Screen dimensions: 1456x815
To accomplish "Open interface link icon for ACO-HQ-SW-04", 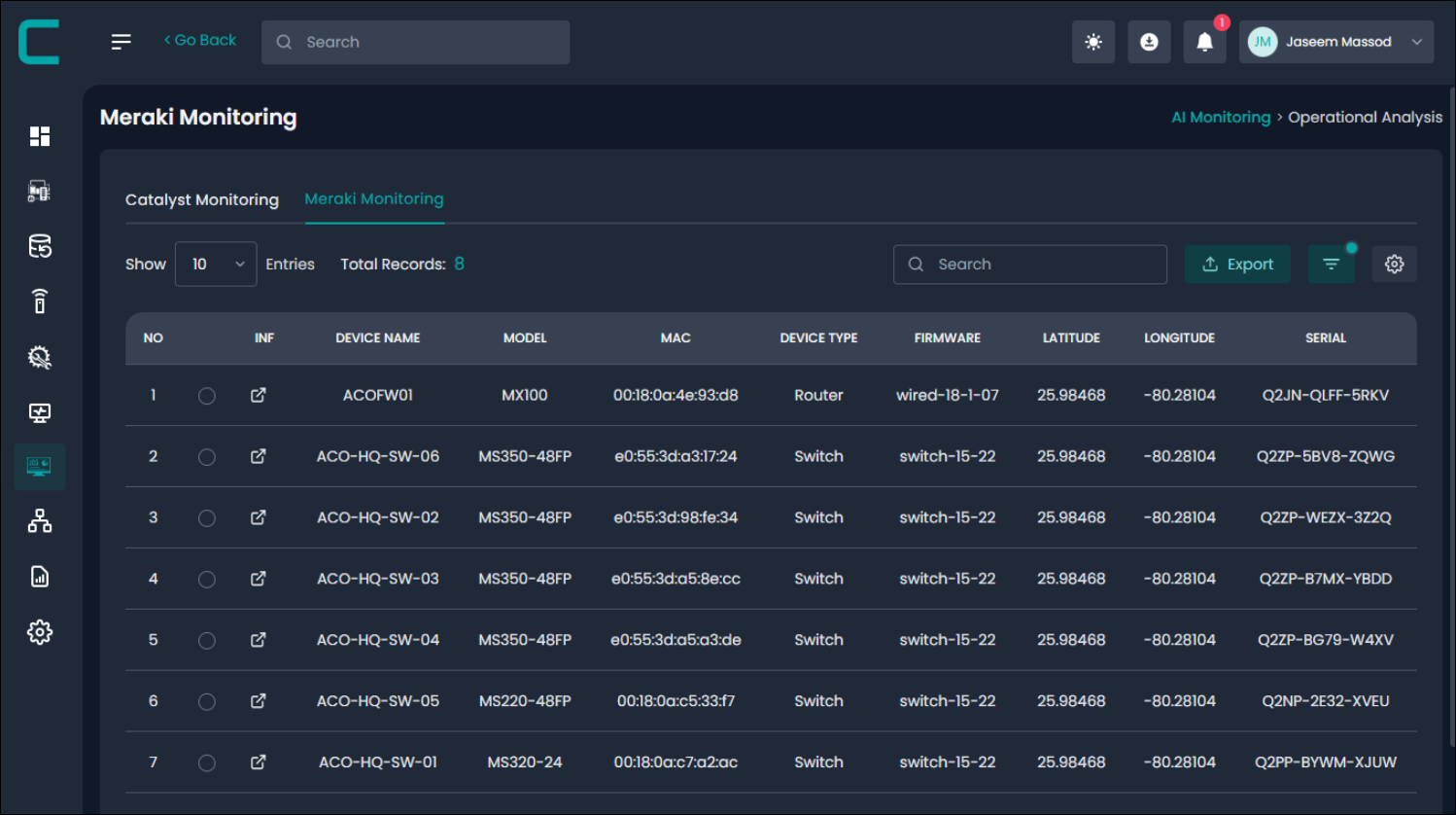I will (259, 640).
